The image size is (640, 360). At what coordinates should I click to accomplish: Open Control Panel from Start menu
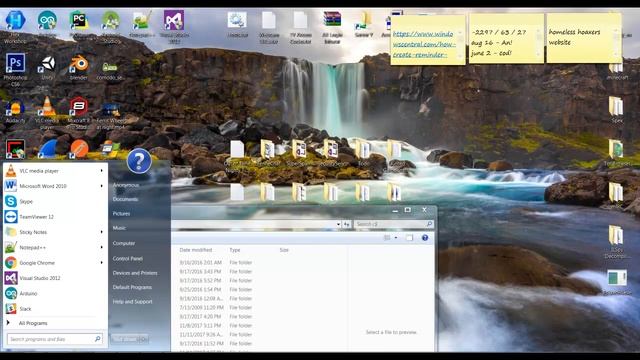coord(128,259)
